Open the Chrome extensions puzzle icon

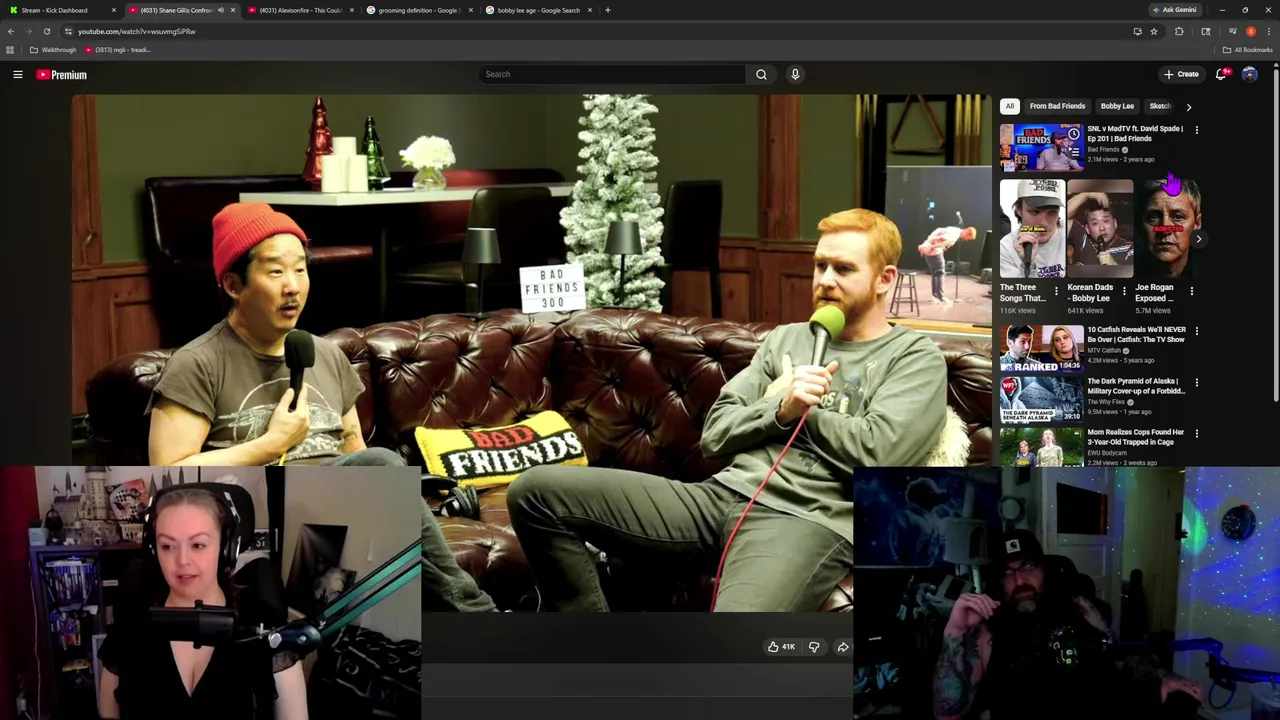pyautogui.click(x=1179, y=31)
